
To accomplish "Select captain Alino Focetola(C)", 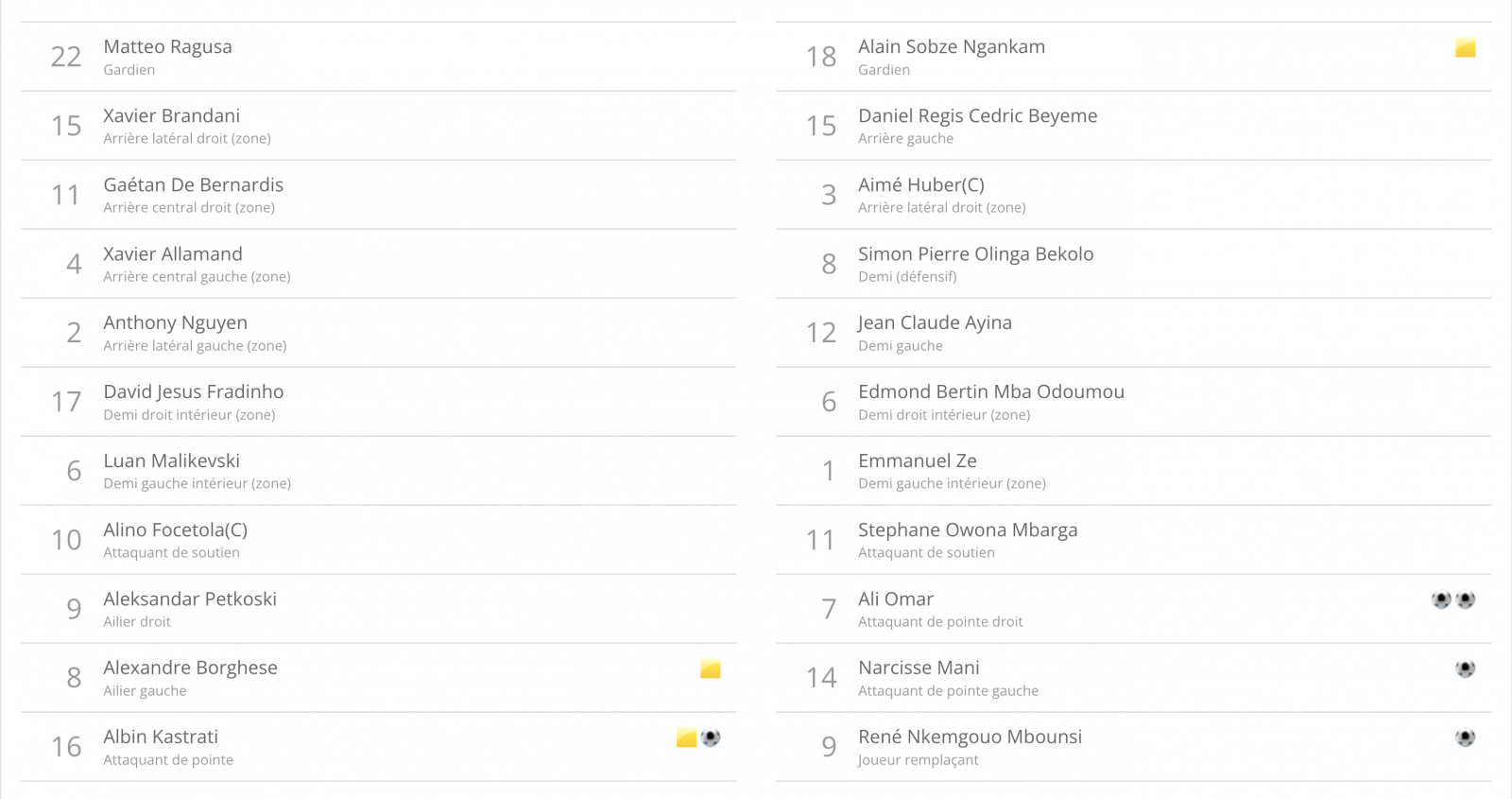I will pyautogui.click(x=175, y=530).
